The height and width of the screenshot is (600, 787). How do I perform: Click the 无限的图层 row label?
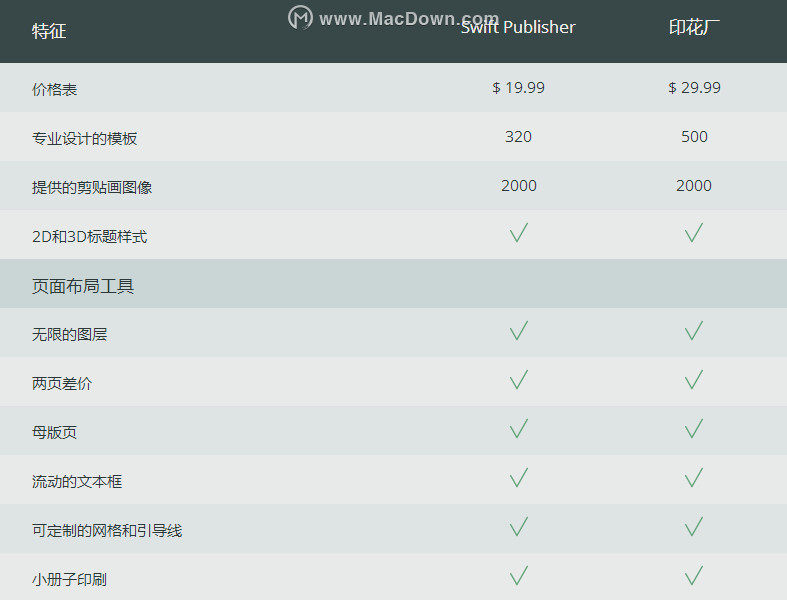pyautogui.click(x=69, y=334)
